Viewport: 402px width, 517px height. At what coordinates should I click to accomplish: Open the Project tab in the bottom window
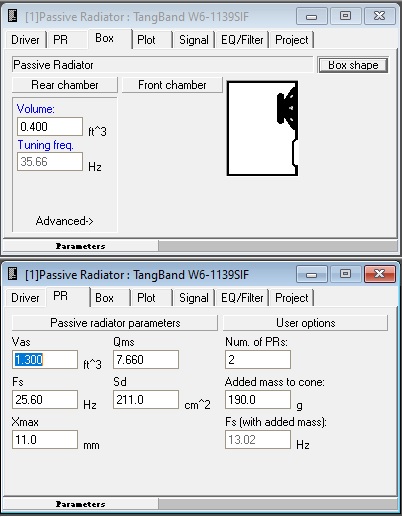292,298
